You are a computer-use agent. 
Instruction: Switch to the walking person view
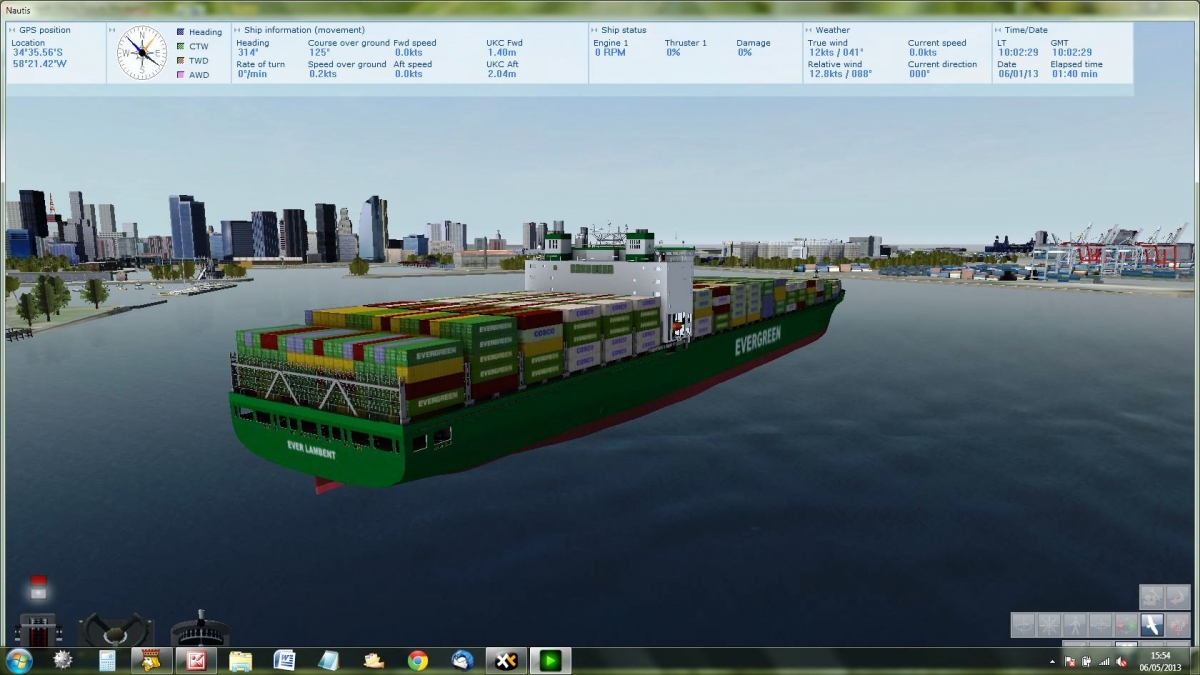tap(1075, 625)
